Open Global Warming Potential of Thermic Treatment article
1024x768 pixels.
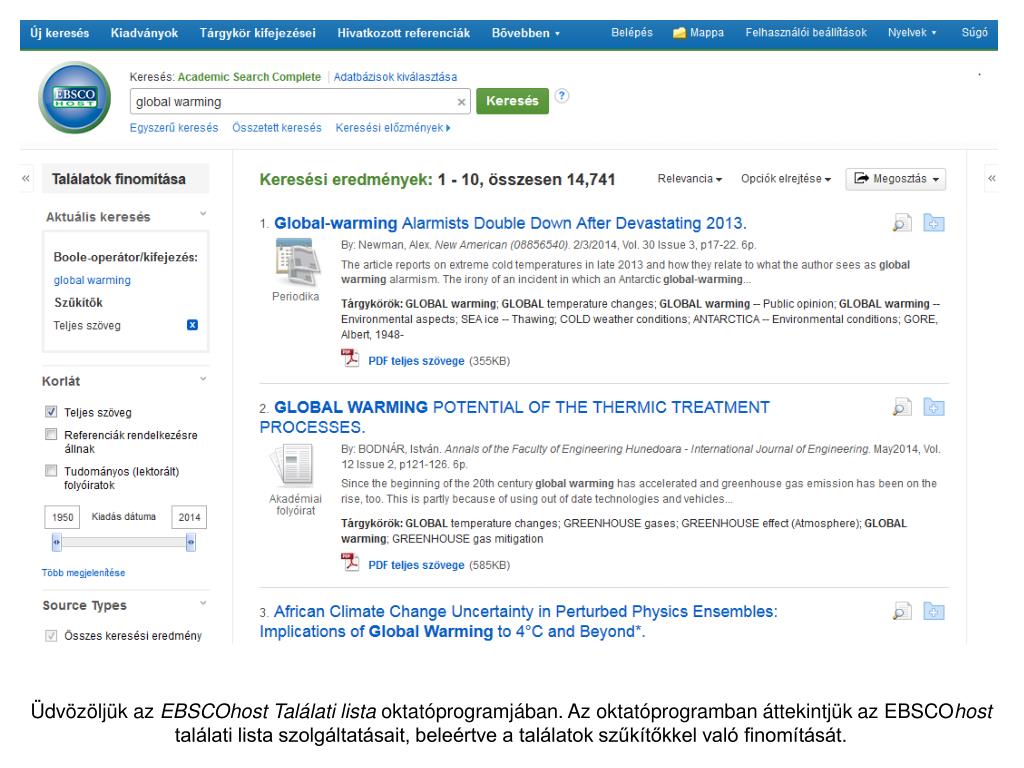[515, 417]
